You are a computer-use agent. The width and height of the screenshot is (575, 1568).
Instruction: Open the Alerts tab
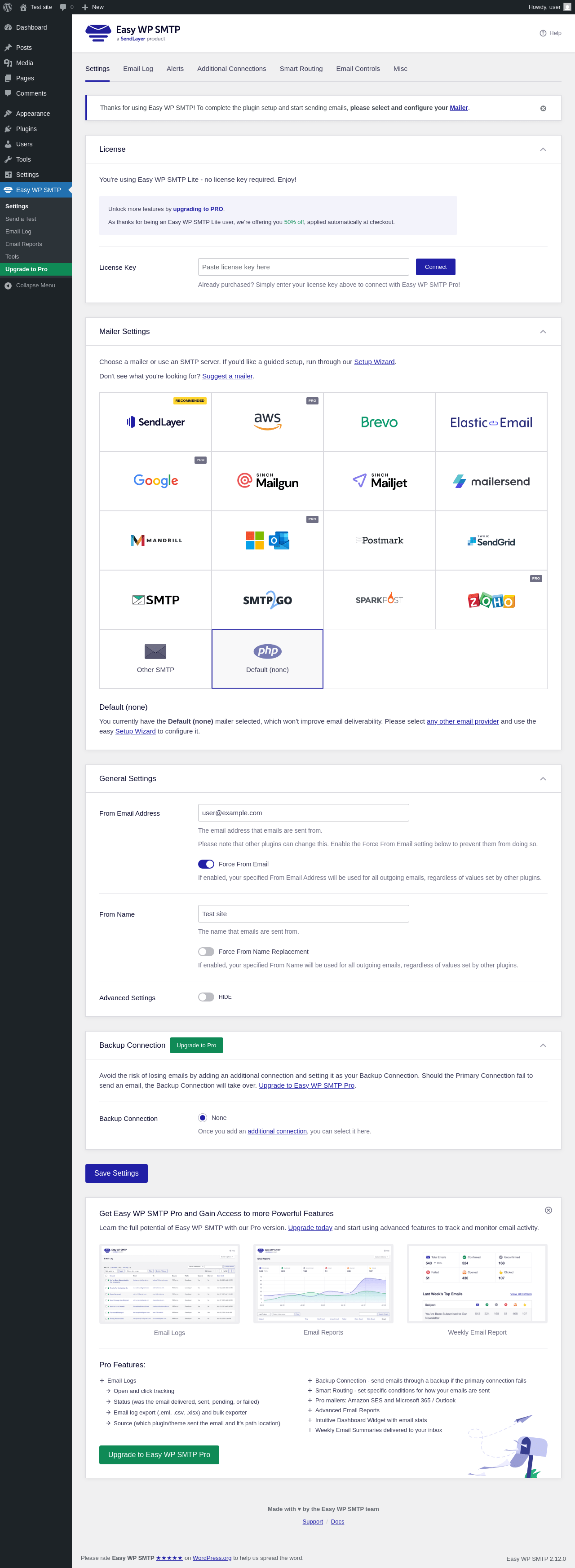tap(175, 69)
